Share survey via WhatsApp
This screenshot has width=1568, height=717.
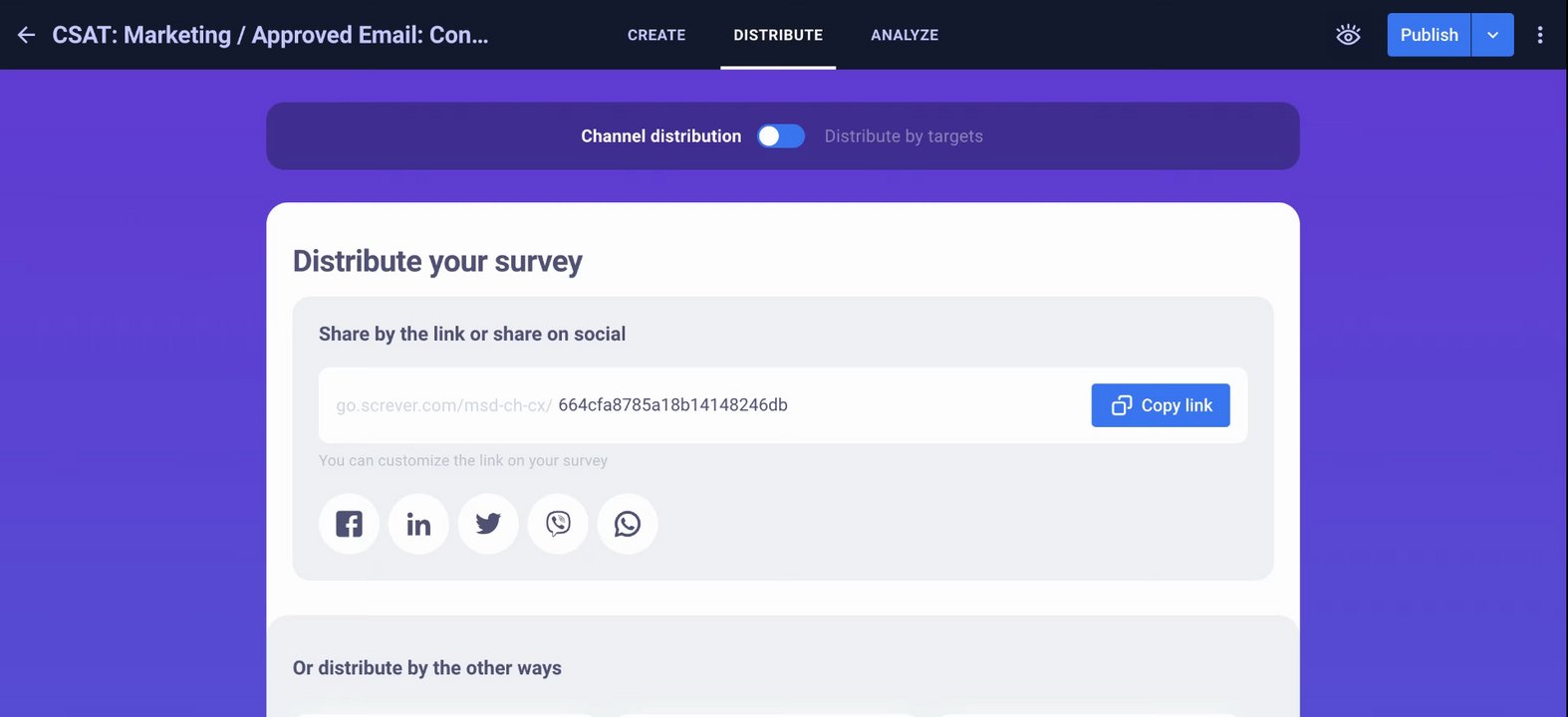[628, 524]
